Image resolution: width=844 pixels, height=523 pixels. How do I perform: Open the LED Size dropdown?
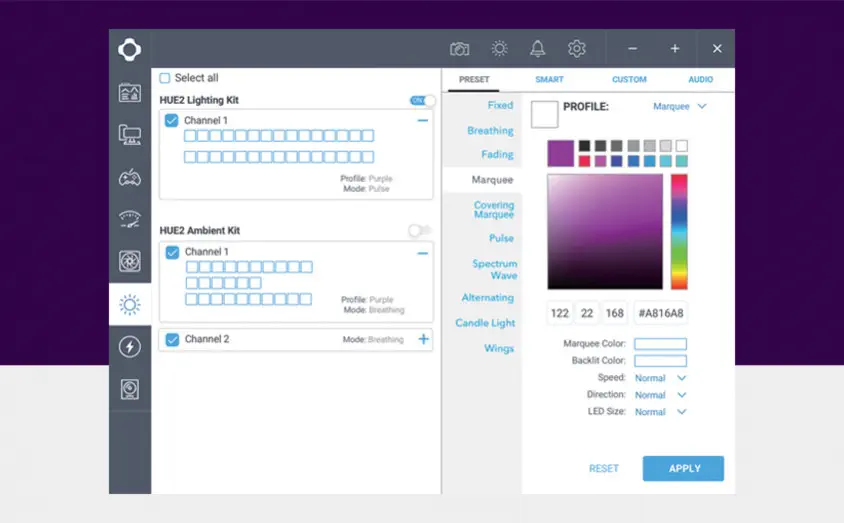click(x=660, y=412)
